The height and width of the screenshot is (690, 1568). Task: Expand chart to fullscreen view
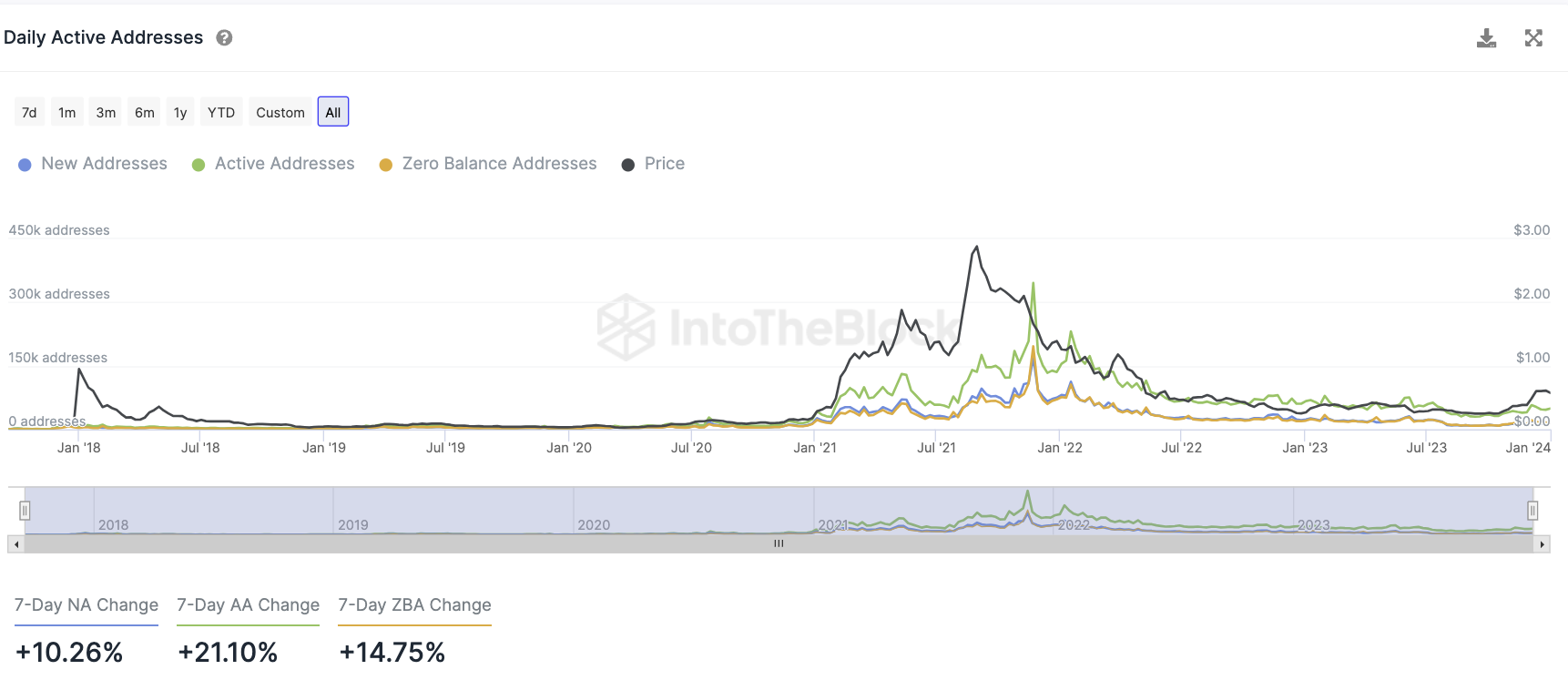click(x=1533, y=38)
